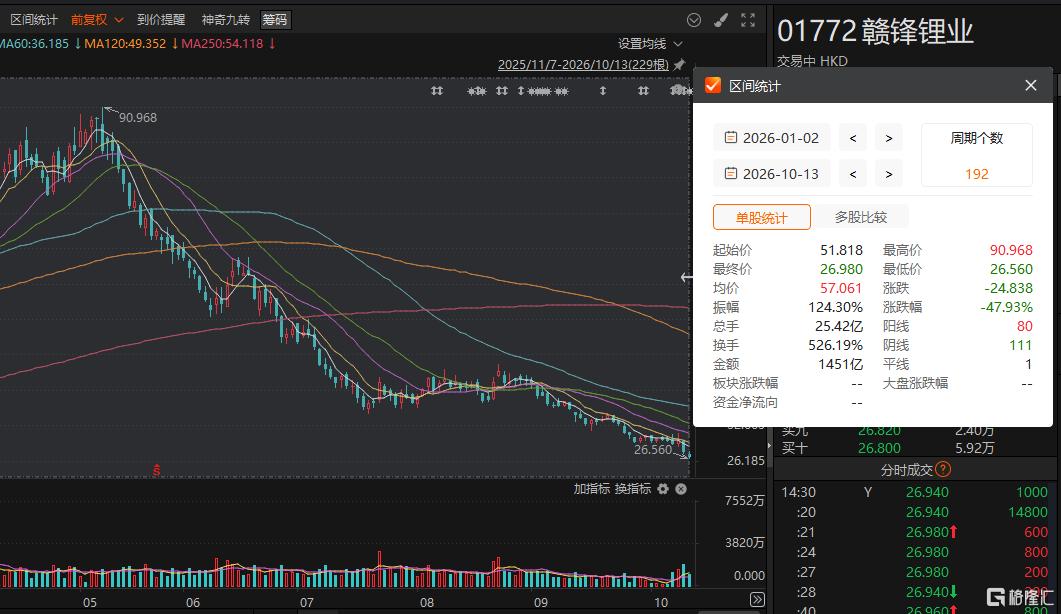Screen dimensions: 1061x614
Task: Click the 2025/11/7-2026/10/13 date range link
Action: (583, 64)
